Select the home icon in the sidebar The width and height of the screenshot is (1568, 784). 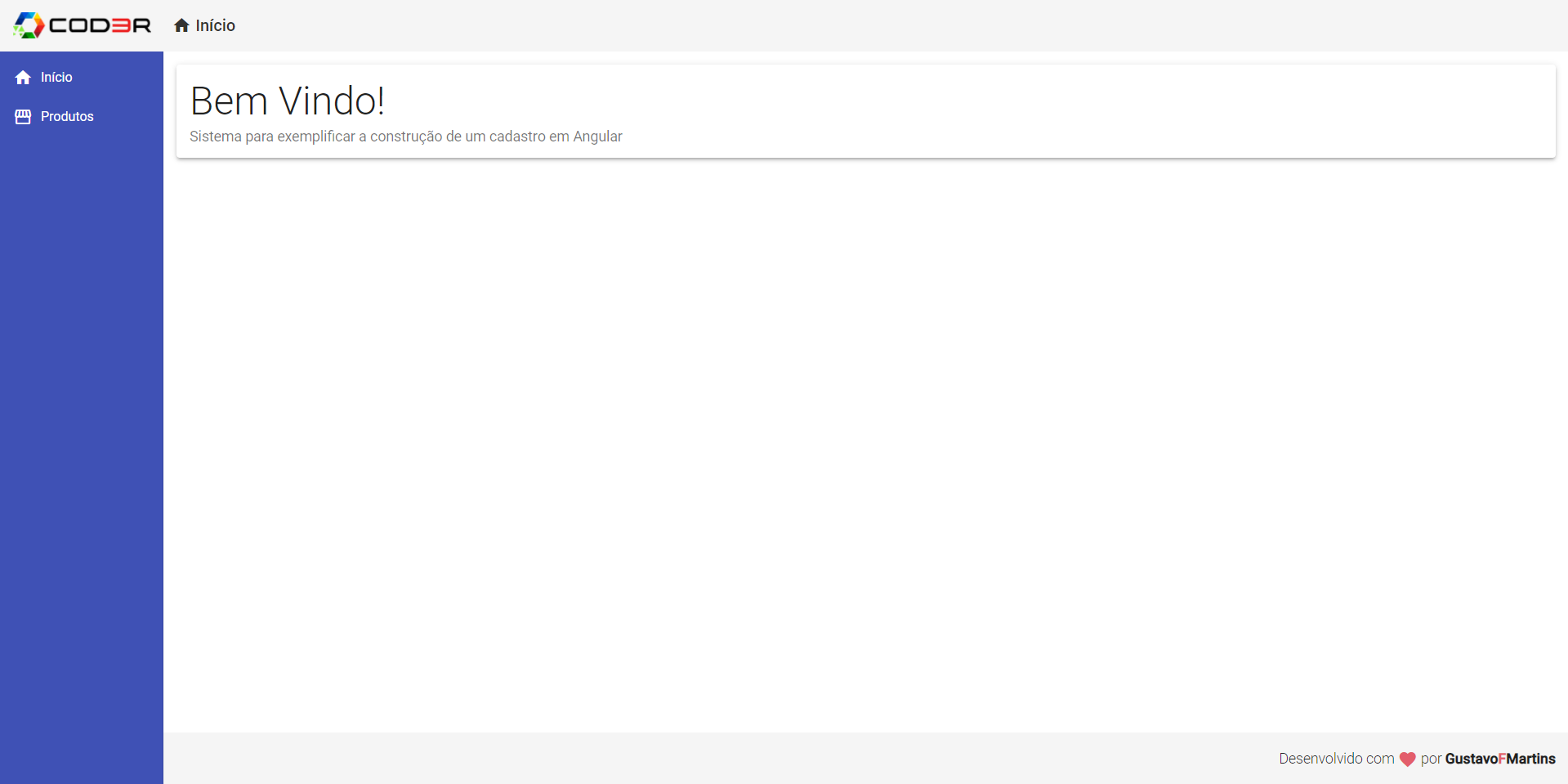(24, 77)
